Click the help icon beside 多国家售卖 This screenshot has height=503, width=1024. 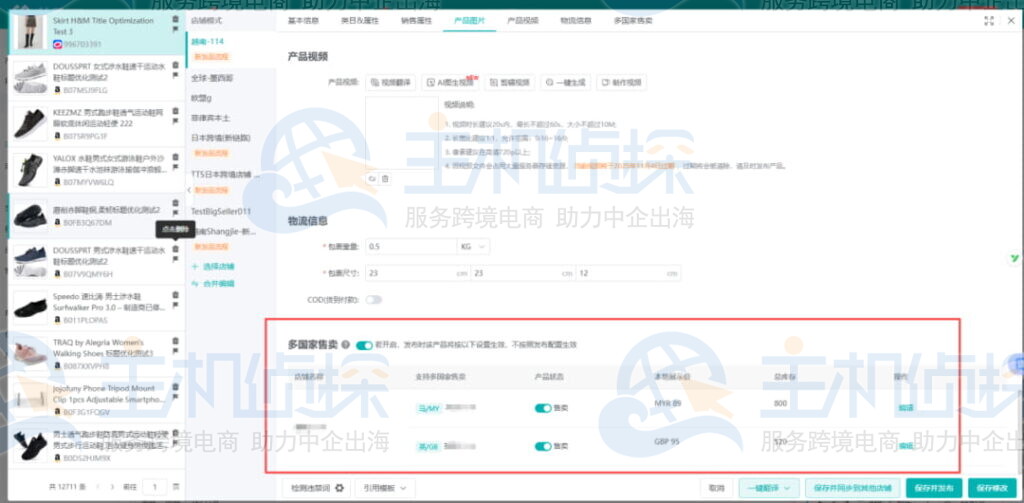pyautogui.click(x=345, y=345)
